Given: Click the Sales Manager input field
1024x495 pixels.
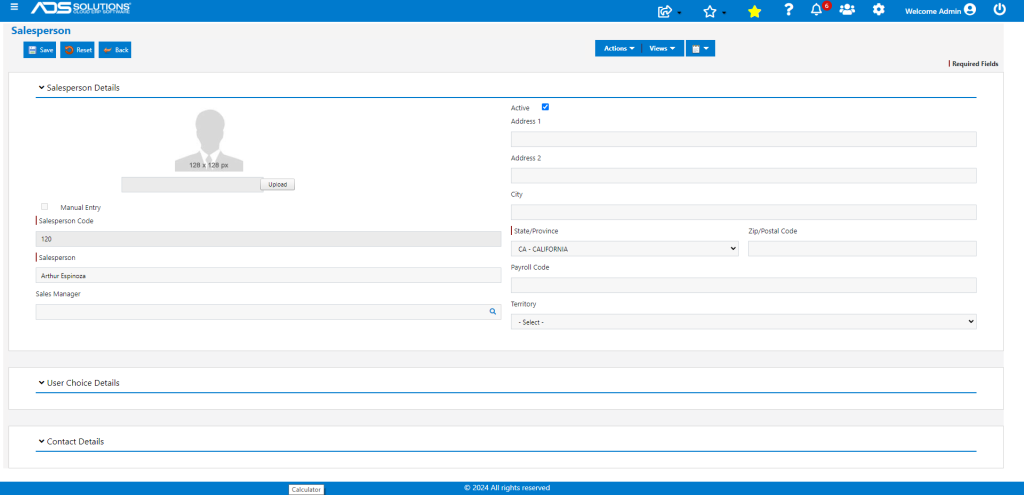Looking at the screenshot, I should pyautogui.click(x=268, y=312).
